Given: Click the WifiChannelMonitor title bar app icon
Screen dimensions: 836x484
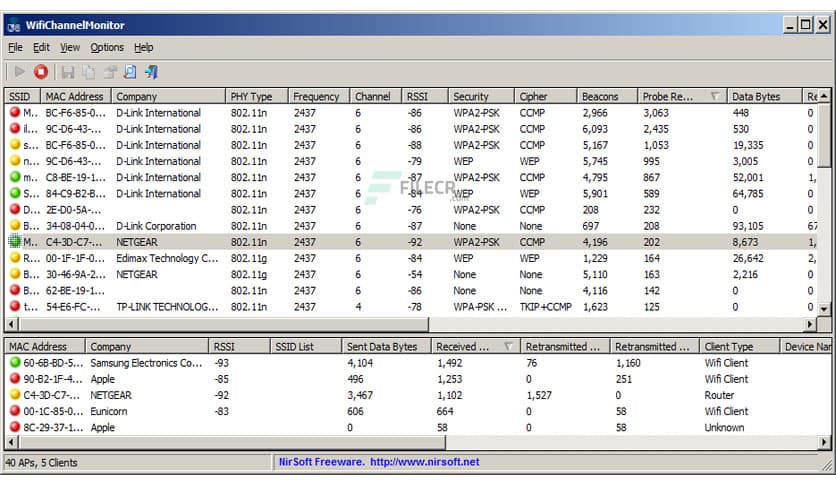Looking at the screenshot, I should [x=14, y=26].
